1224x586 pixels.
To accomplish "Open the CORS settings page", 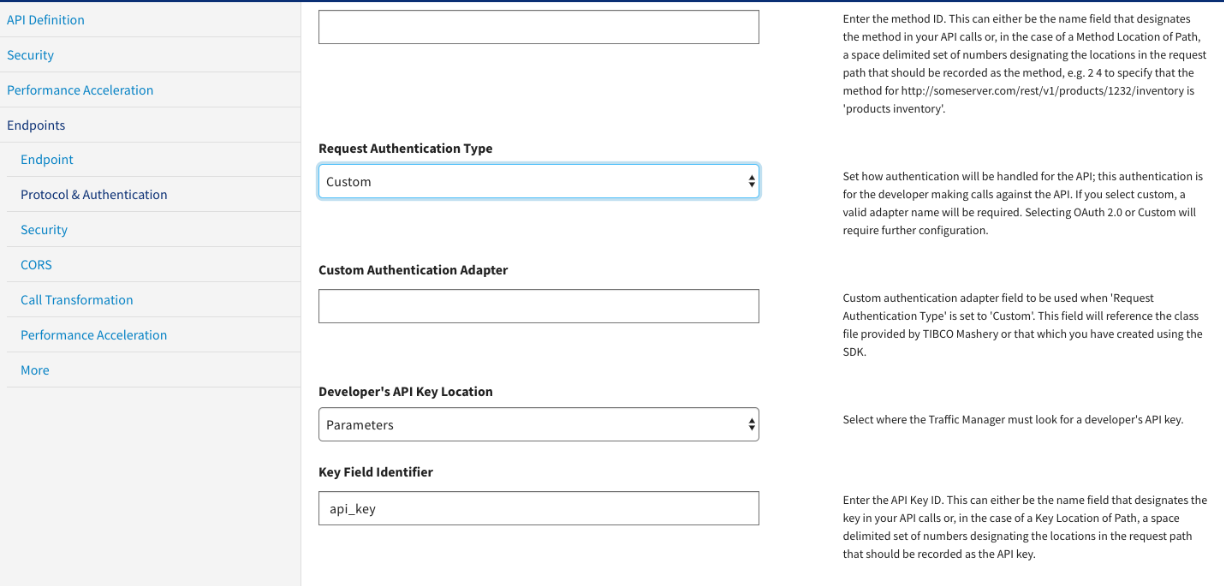I will tap(36, 265).
